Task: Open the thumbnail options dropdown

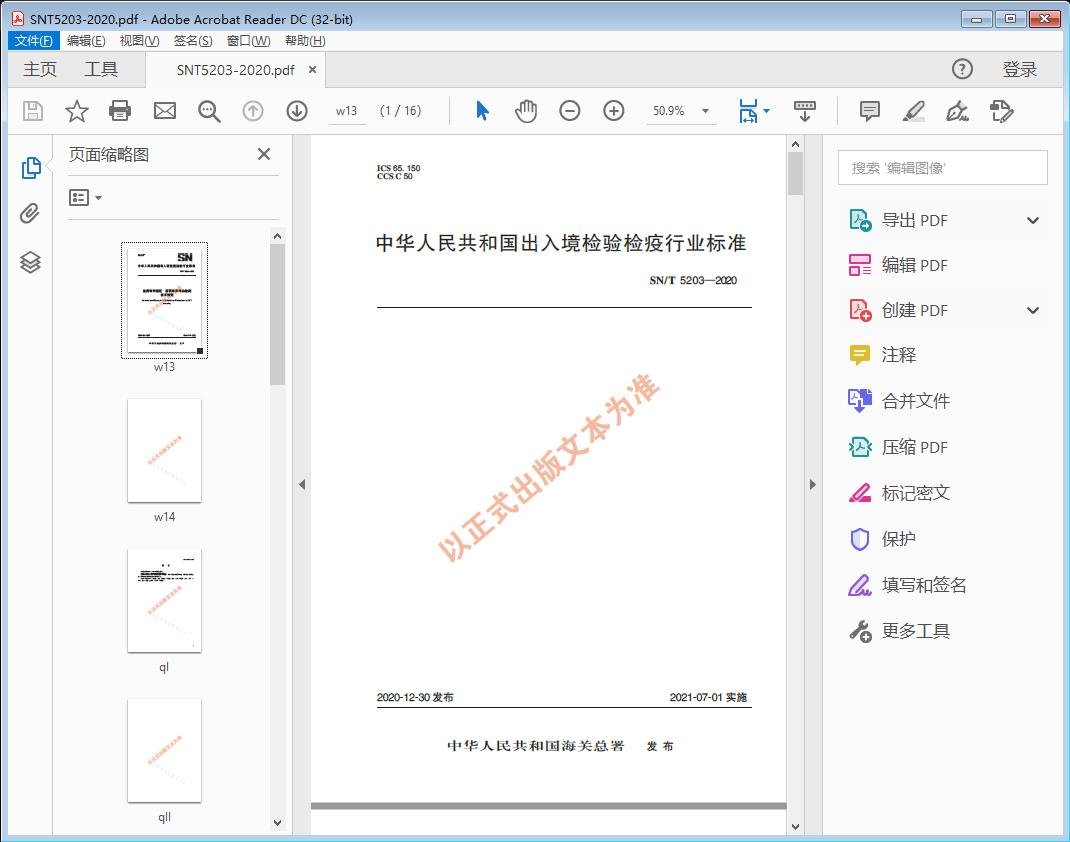Action: tap(84, 197)
